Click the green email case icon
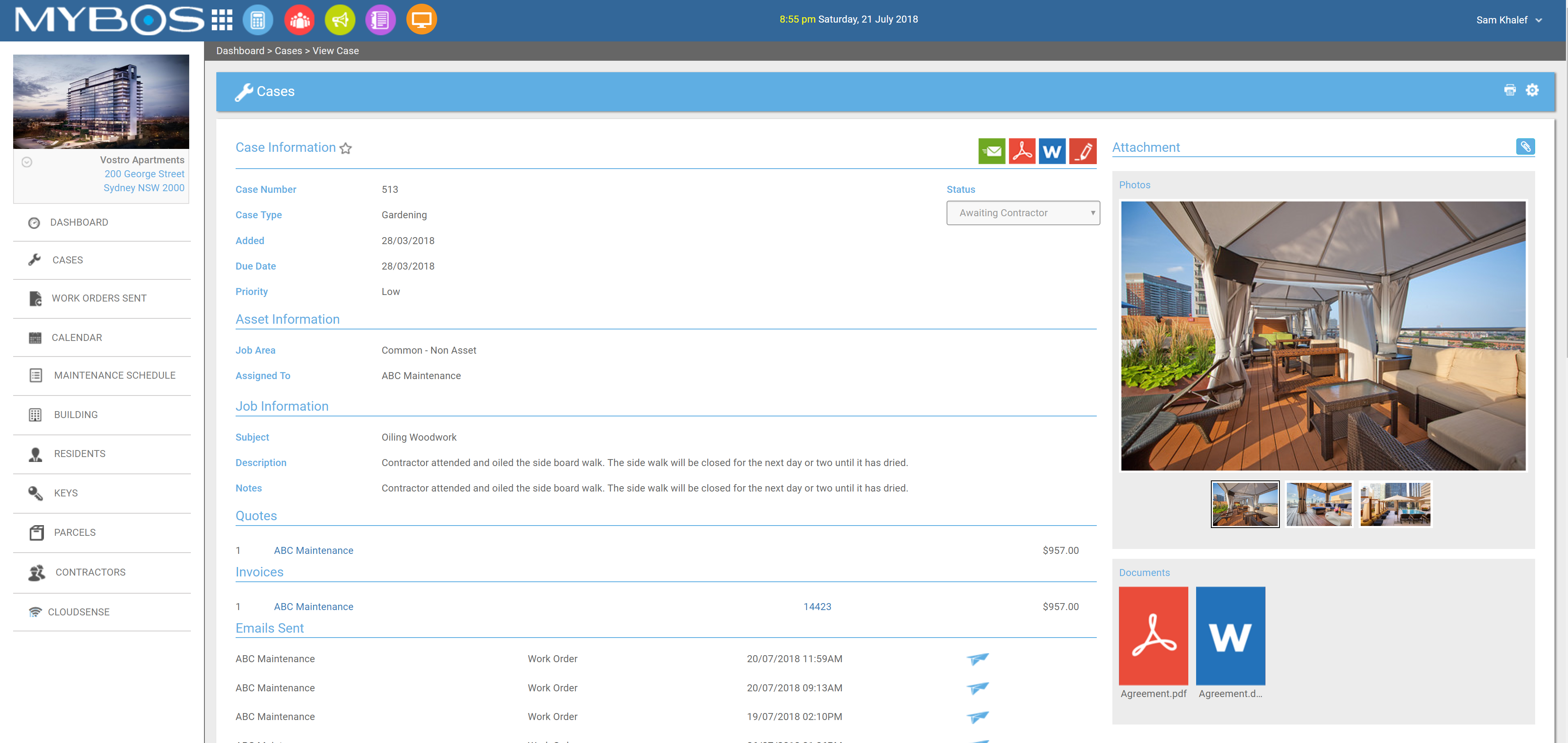Image resolution: width=1568 pixels, height=743 pixels. (991, 151)
